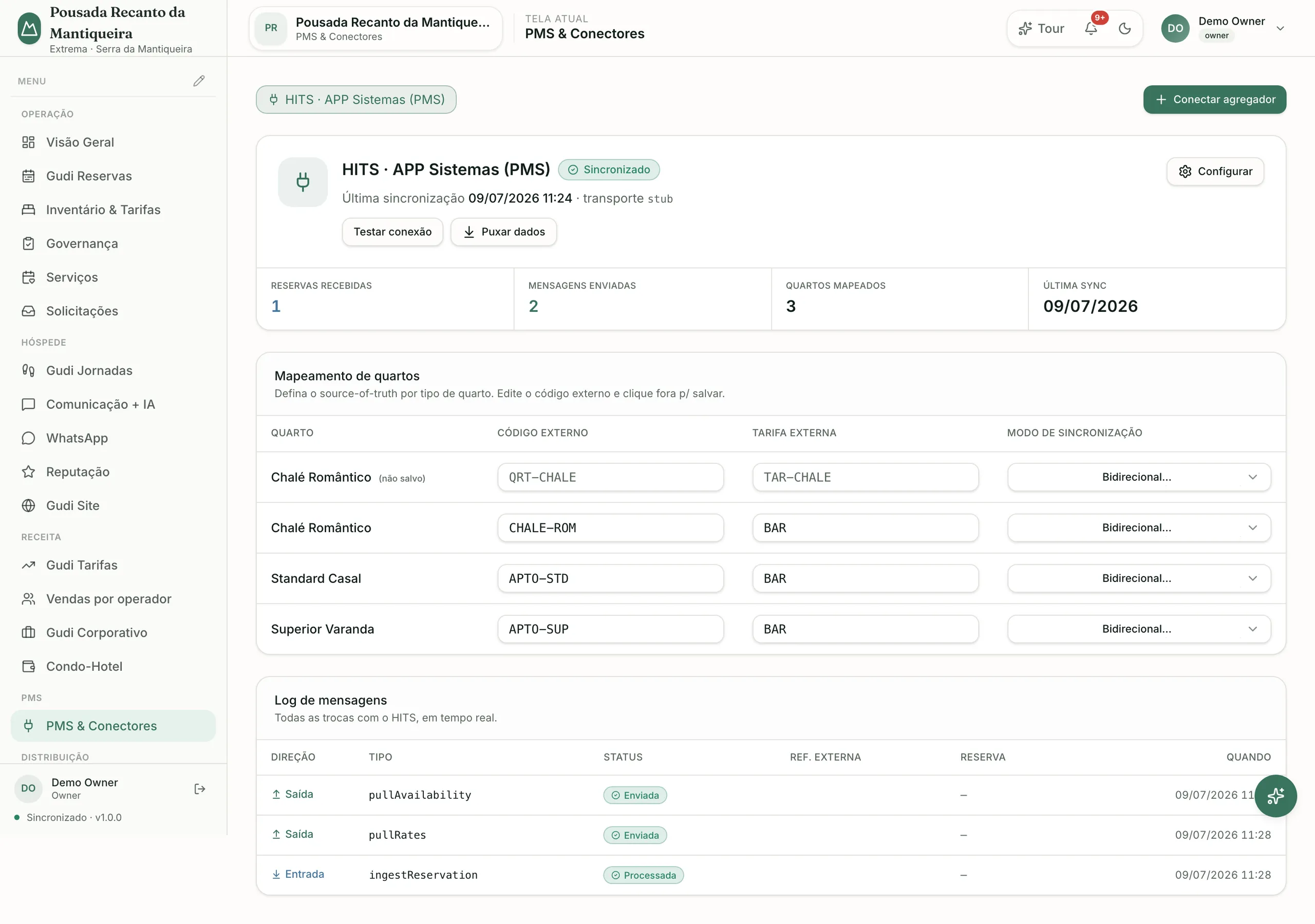Expand Demo Owner account menu chevron
Image resolution: width=1315 pixels, height=924 pixels.
point(1280,28)
